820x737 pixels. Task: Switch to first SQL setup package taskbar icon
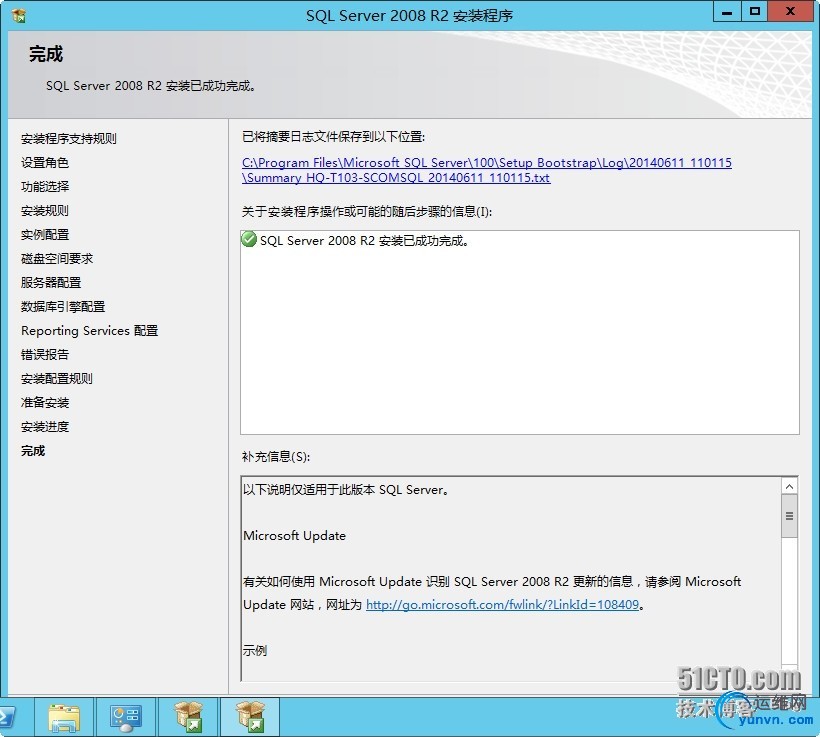188,717
